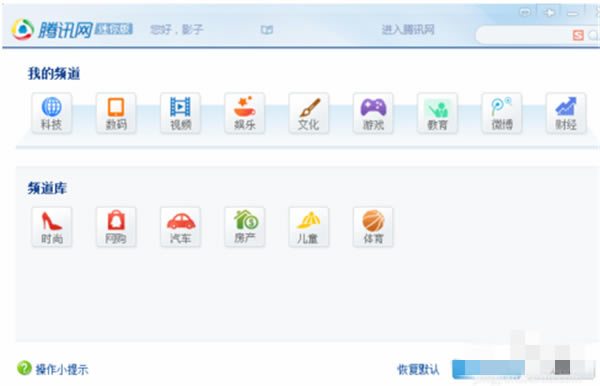Add the 时尚 high-heel fashion channel
Screen dimensions: 600x386
pyautogui.click(x=51, y=227)
